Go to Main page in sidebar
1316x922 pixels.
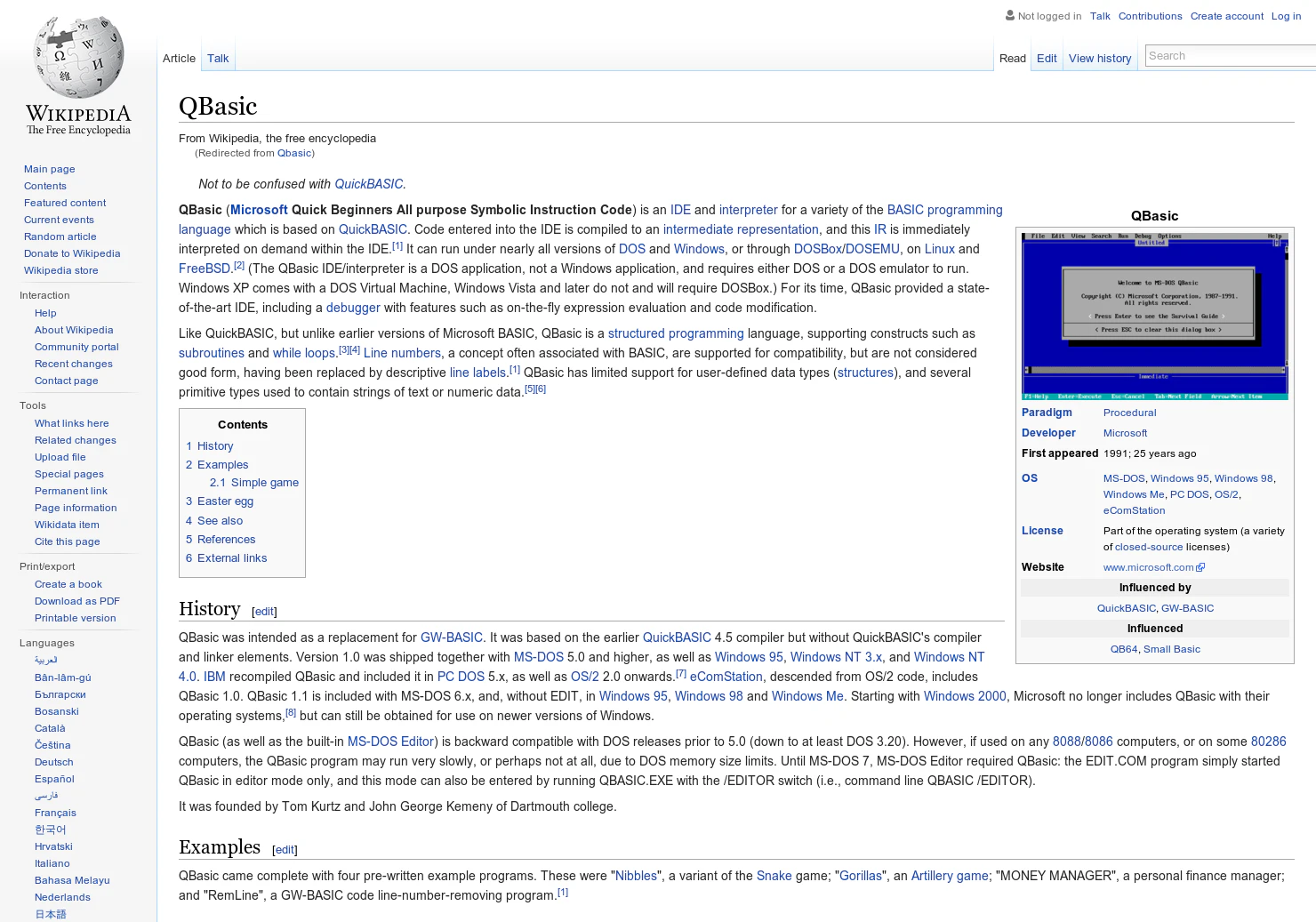pos(49,169)
